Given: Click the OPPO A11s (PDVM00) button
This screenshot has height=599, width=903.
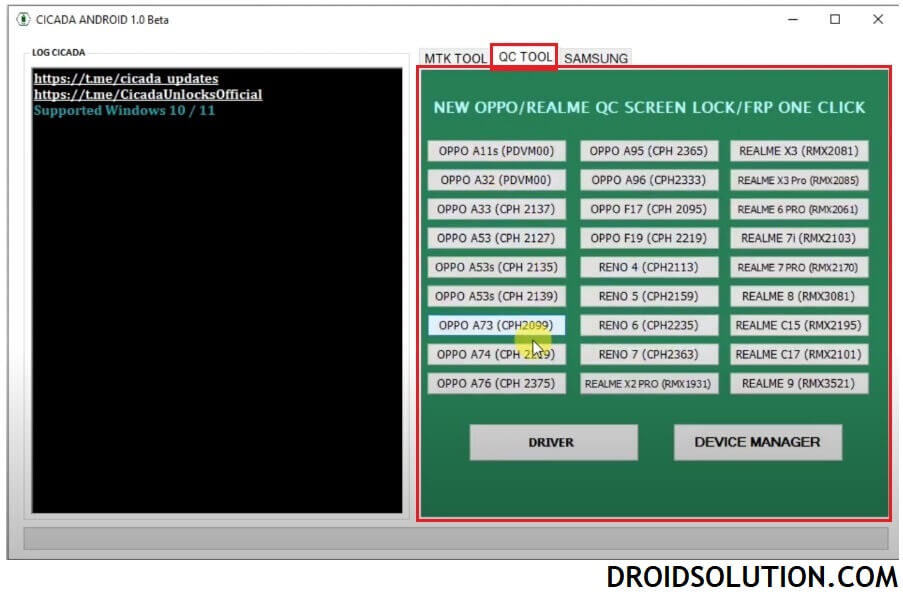Looking at the screenshot, I should [x=496, y=151].
